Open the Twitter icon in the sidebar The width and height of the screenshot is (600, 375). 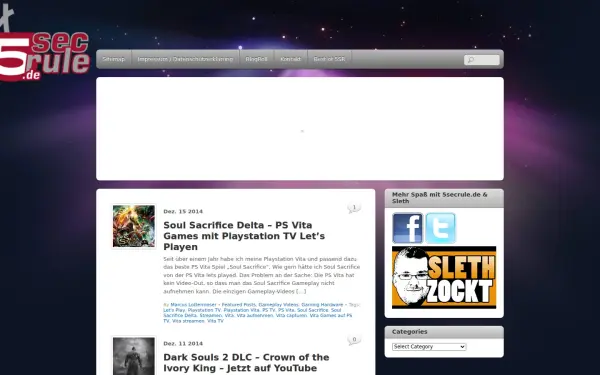point(440,228)
